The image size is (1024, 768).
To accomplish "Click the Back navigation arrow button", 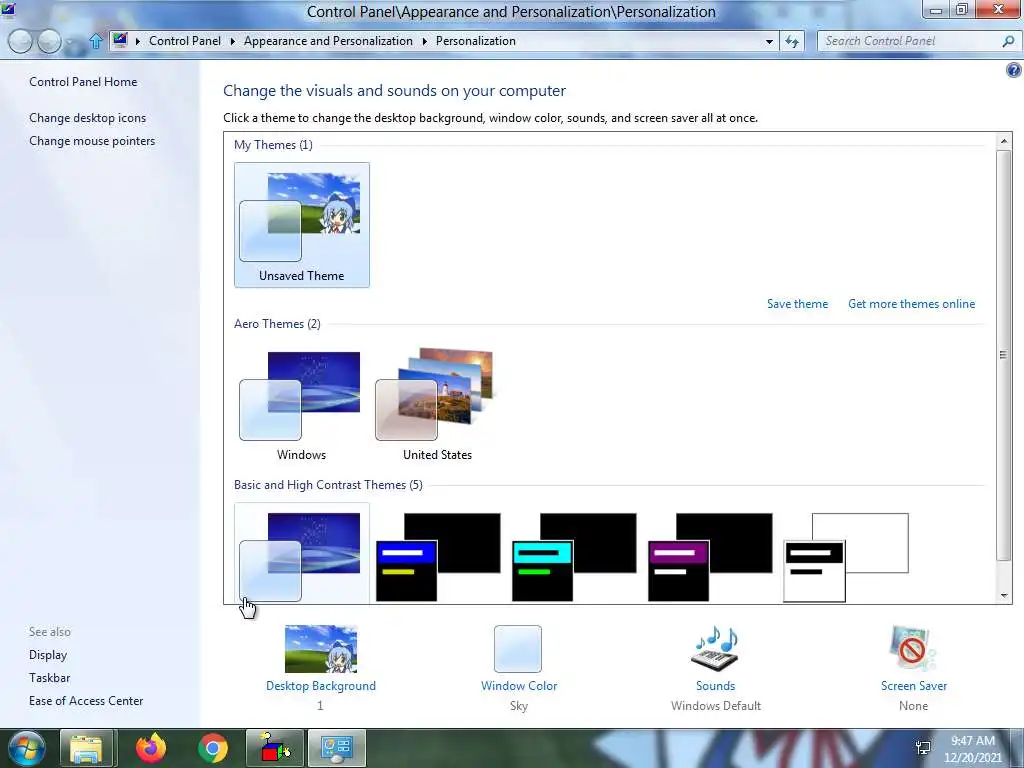I will pos(20,41).
